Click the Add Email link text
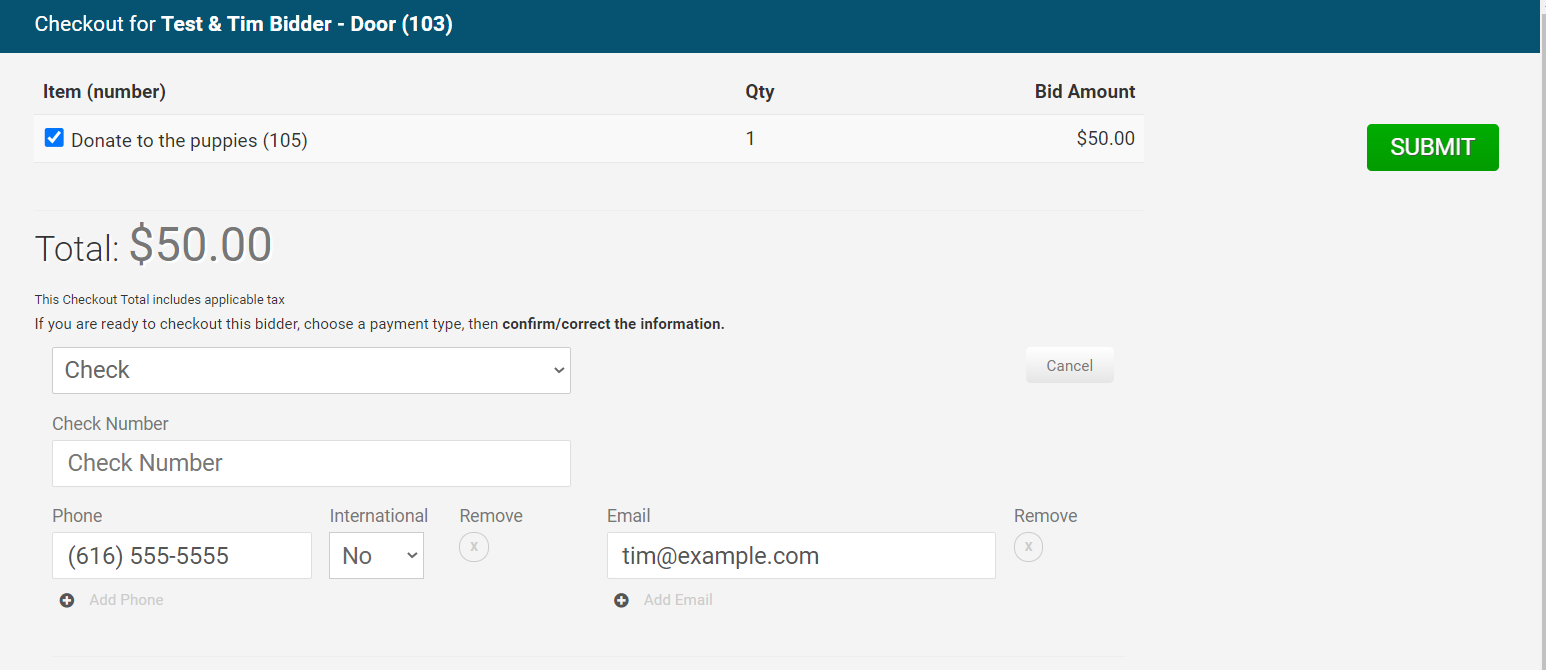The image size is (1546, 670). (678, 601)
